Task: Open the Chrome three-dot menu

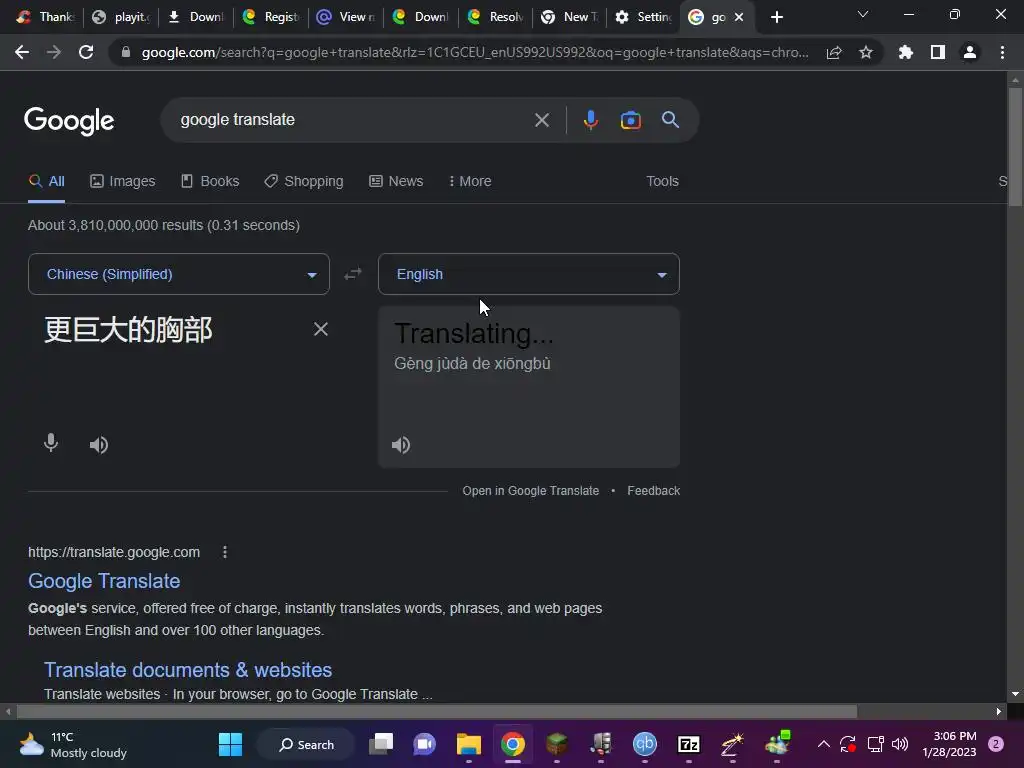Action: (1002, 52)
